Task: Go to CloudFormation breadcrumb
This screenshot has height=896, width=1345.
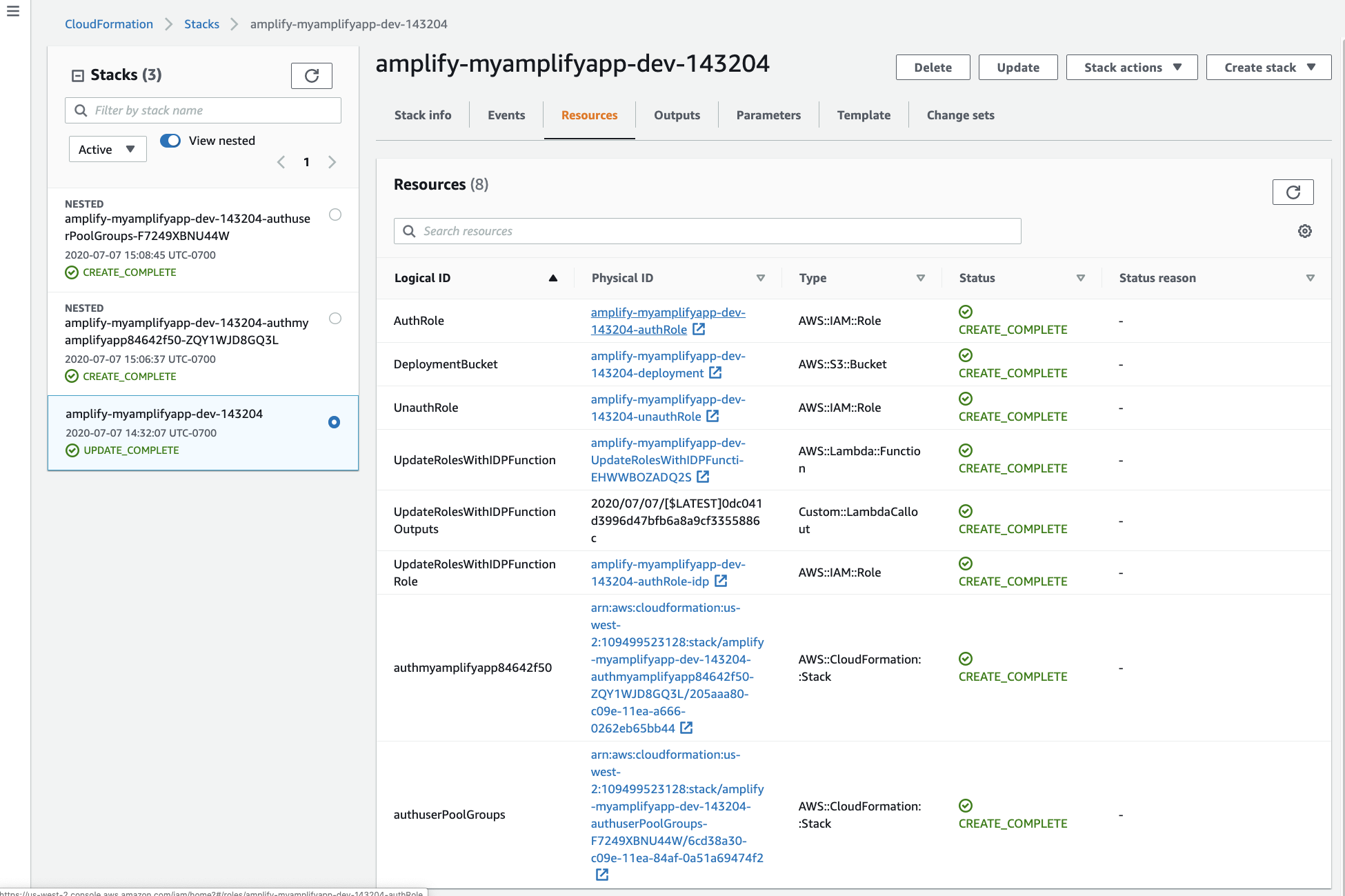Action: click(109, 24)
